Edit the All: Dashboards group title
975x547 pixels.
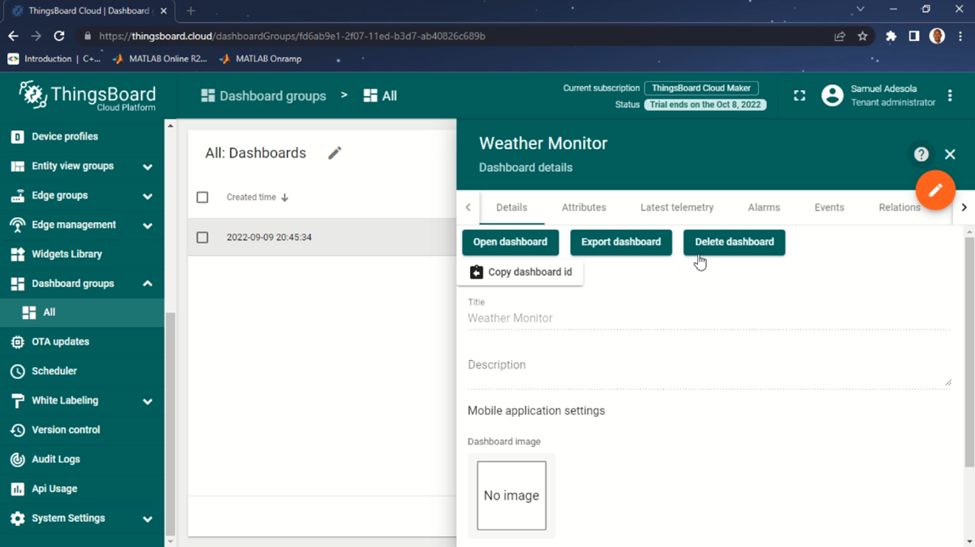pos(335,153)
